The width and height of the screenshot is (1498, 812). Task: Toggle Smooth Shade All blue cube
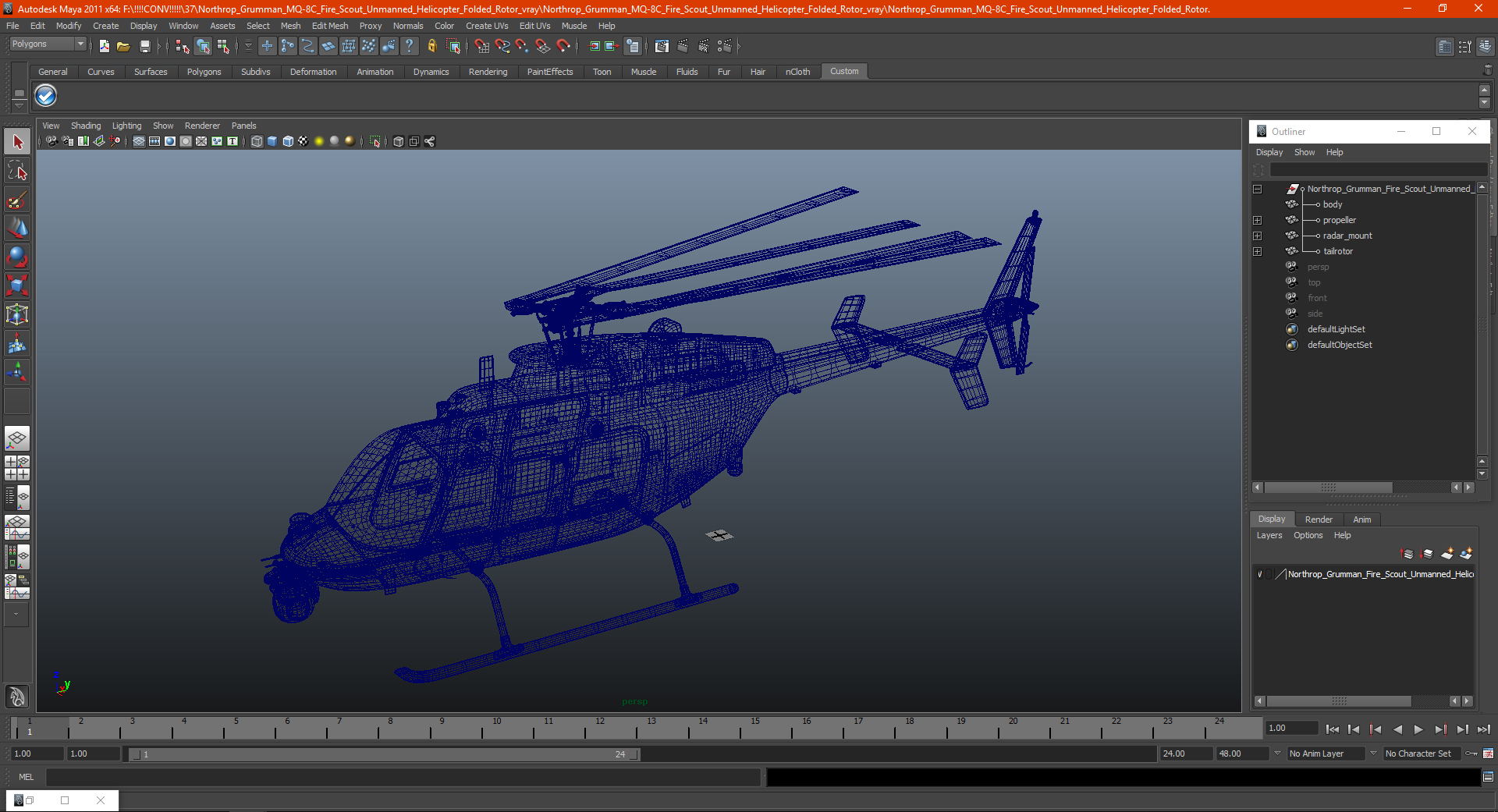tap(272, 141)
